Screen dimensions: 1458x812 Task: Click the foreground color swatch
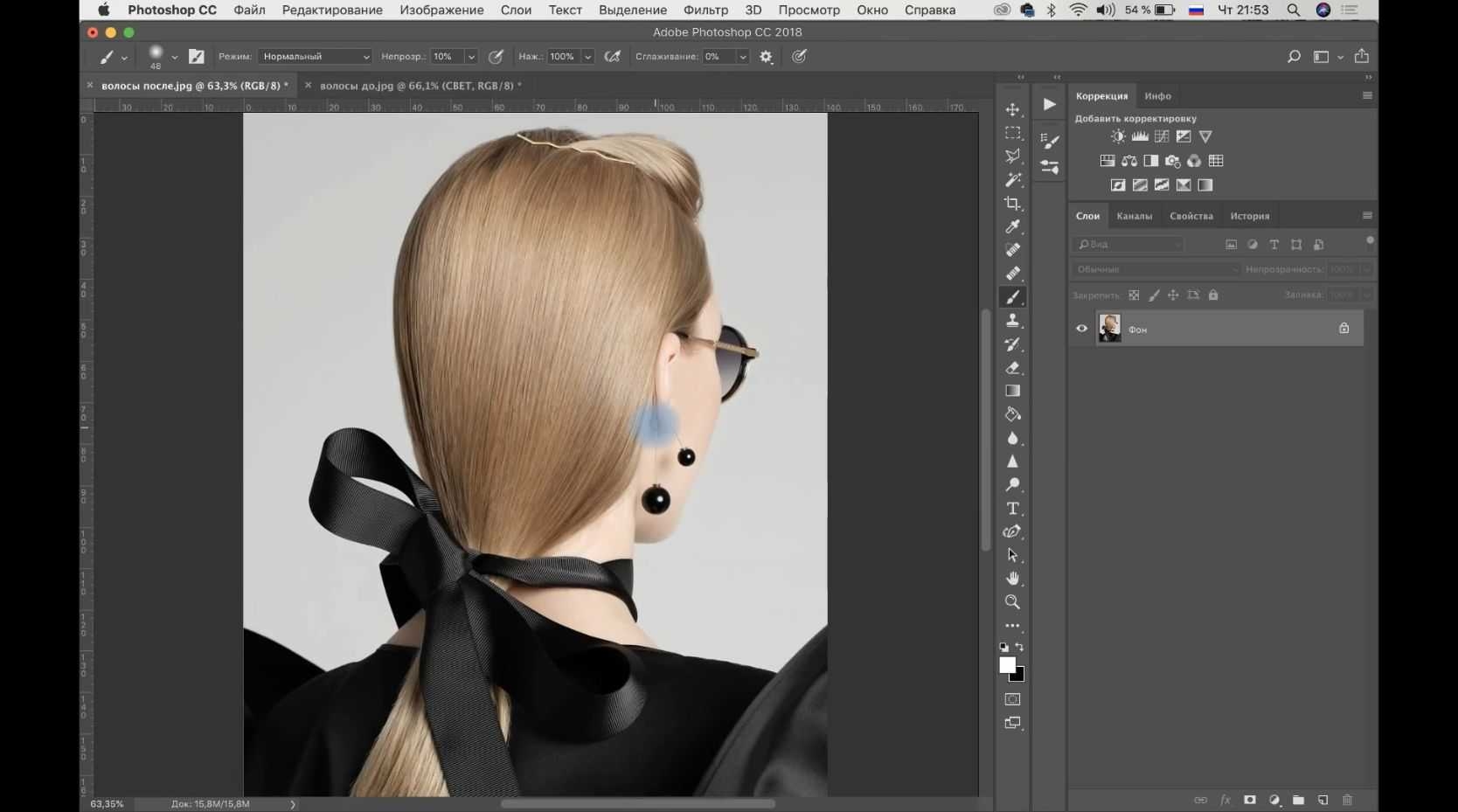coord(1008,665)
